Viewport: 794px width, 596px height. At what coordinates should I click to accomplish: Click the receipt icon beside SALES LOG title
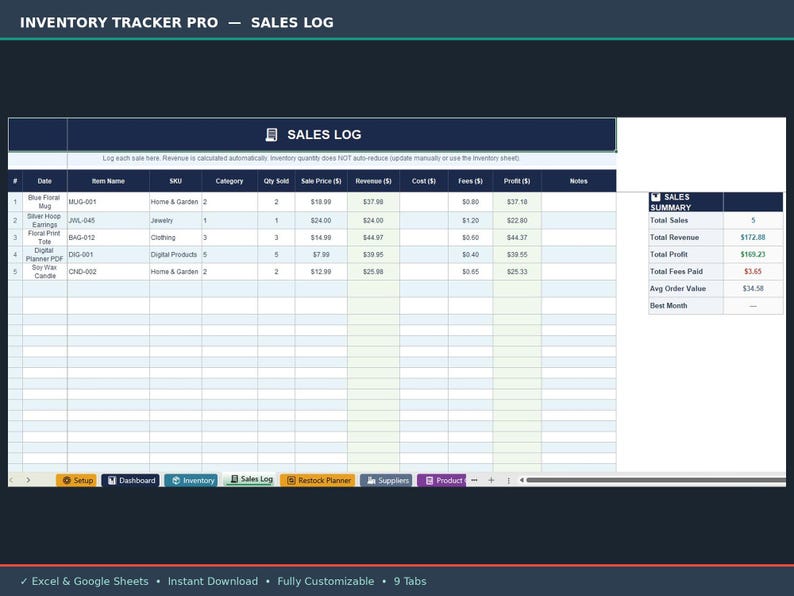coord(271,135)
